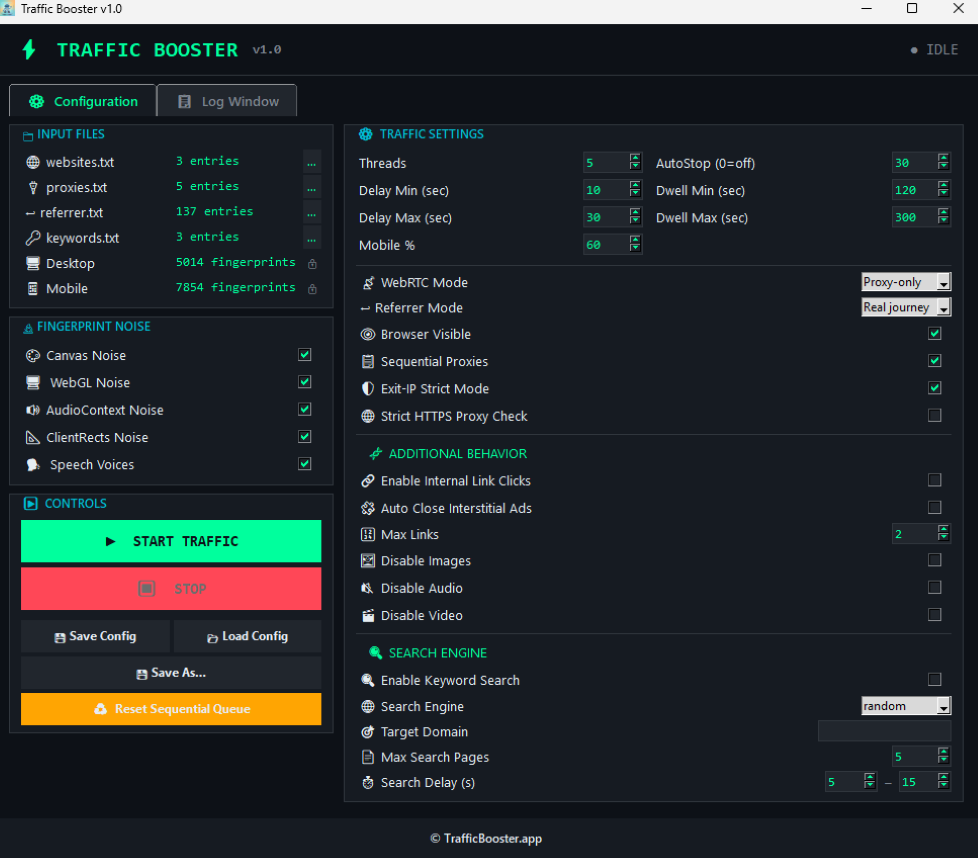Click the Desktop fingerprints lock icon
Viewport: 978px width, 858px height.
[x=311, y=263]
